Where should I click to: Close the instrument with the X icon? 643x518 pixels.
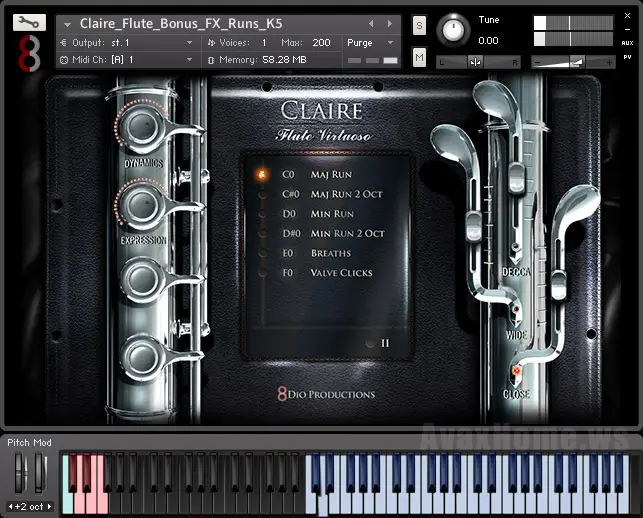click(x=627, y=16)
